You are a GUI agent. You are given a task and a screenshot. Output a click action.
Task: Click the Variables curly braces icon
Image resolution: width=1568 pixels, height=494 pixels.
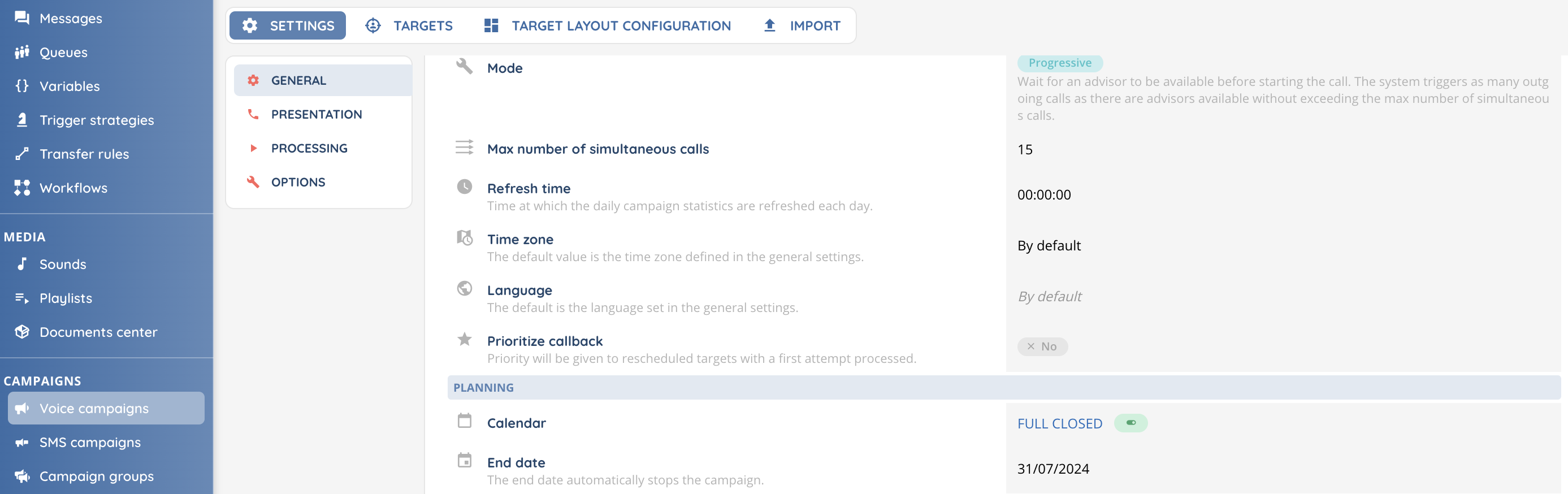click(x=22, y=86)
